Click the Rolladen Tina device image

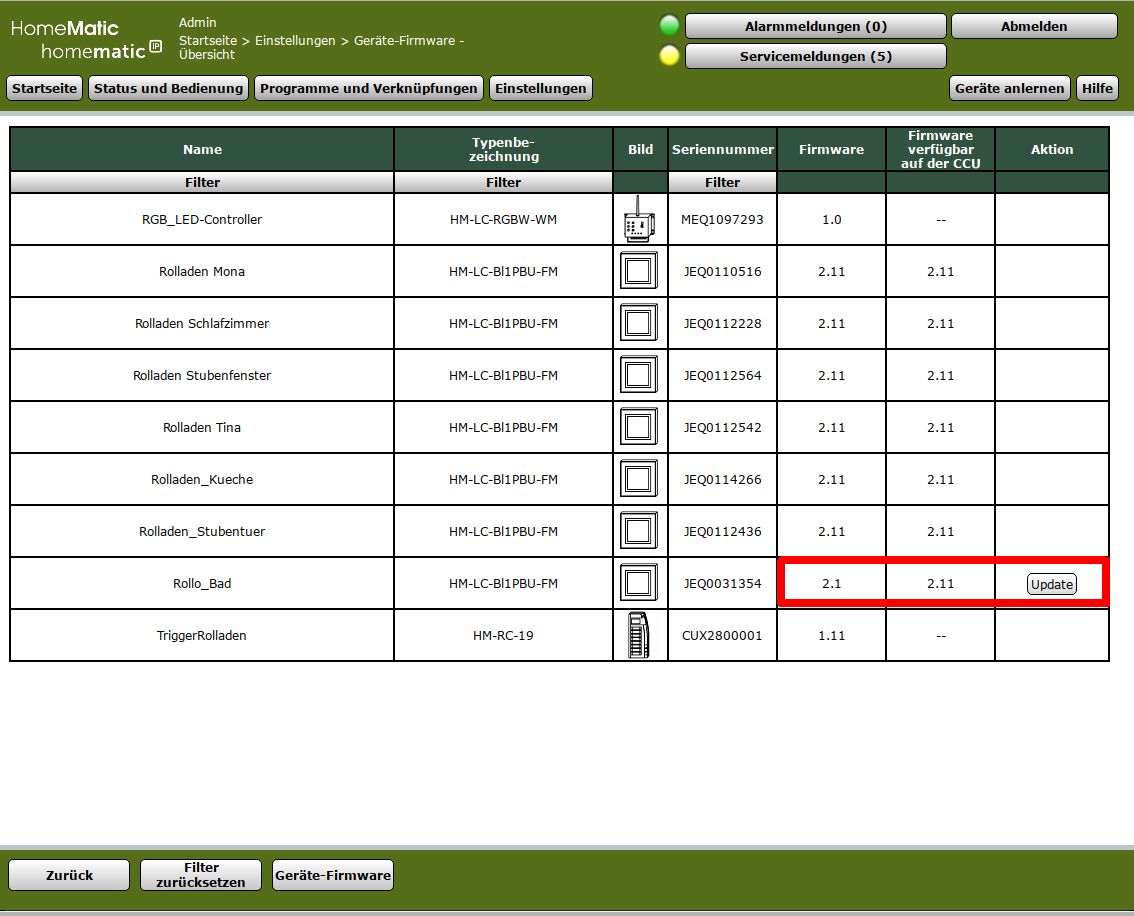pos(639,427)
